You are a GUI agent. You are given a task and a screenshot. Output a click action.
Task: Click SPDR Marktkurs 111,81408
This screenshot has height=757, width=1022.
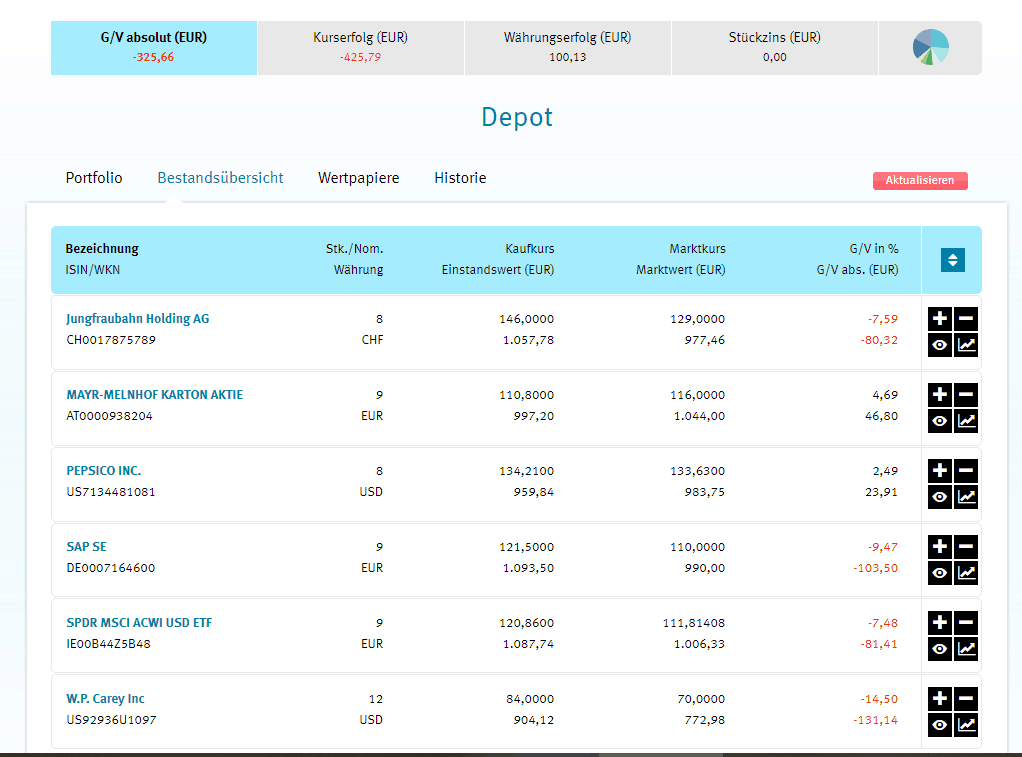[694, 623]
